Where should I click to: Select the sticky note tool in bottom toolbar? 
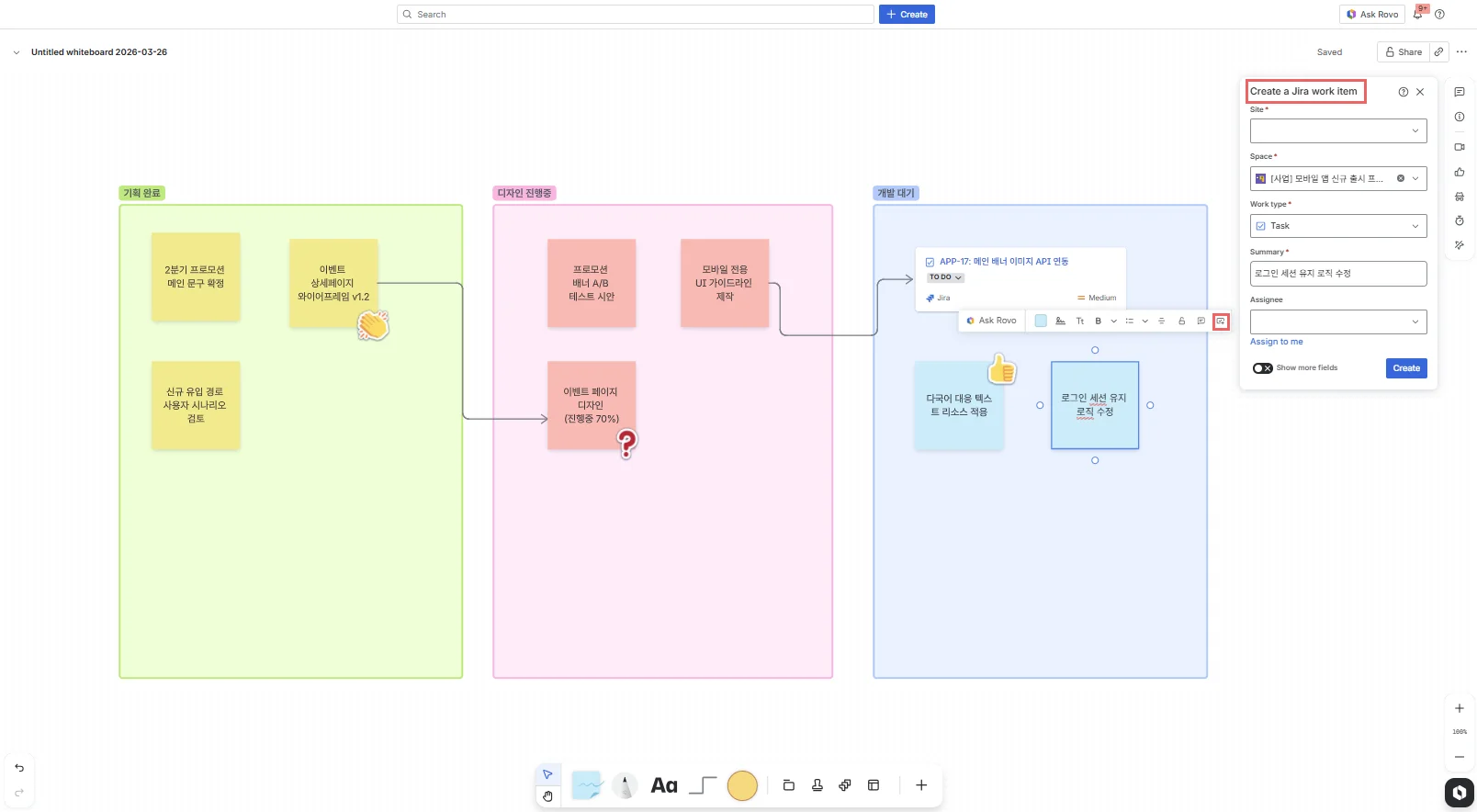click(x=587, y=785)
